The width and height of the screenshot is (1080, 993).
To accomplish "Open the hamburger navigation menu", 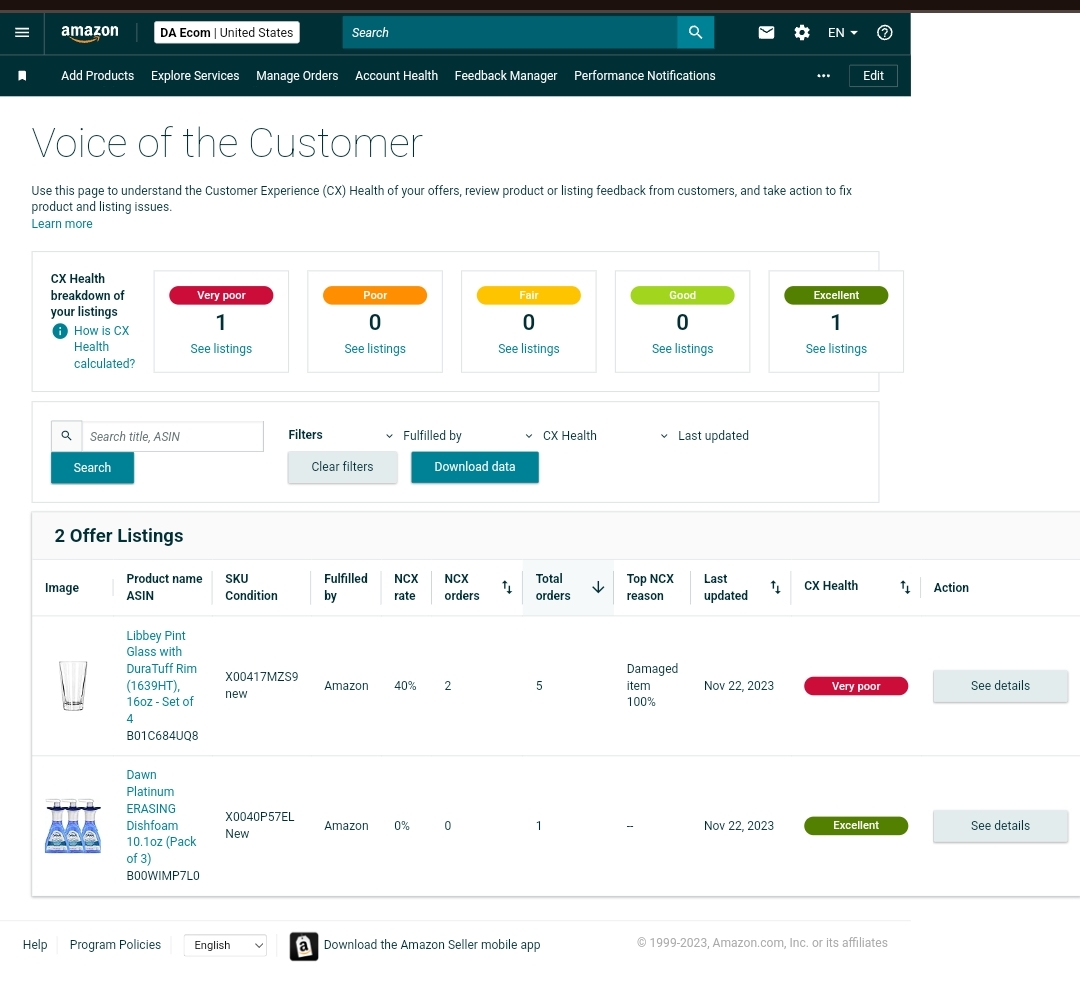I will 22,32.
